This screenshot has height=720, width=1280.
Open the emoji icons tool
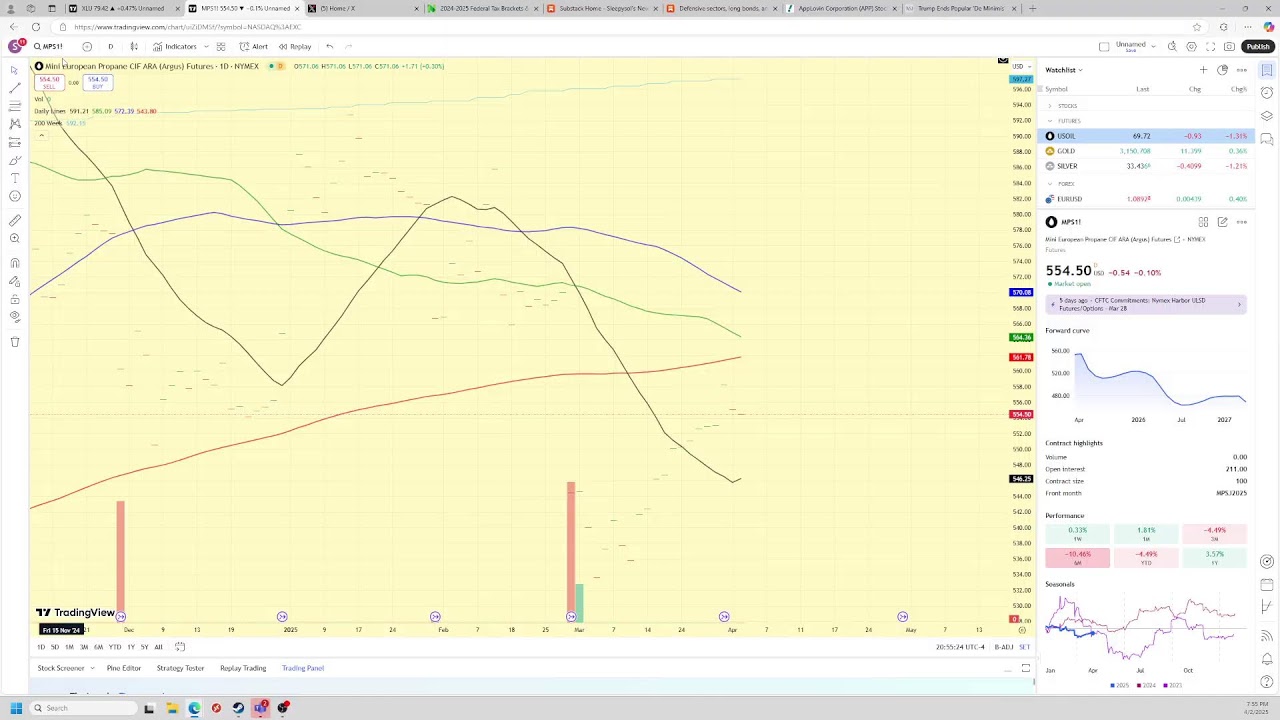14,196
